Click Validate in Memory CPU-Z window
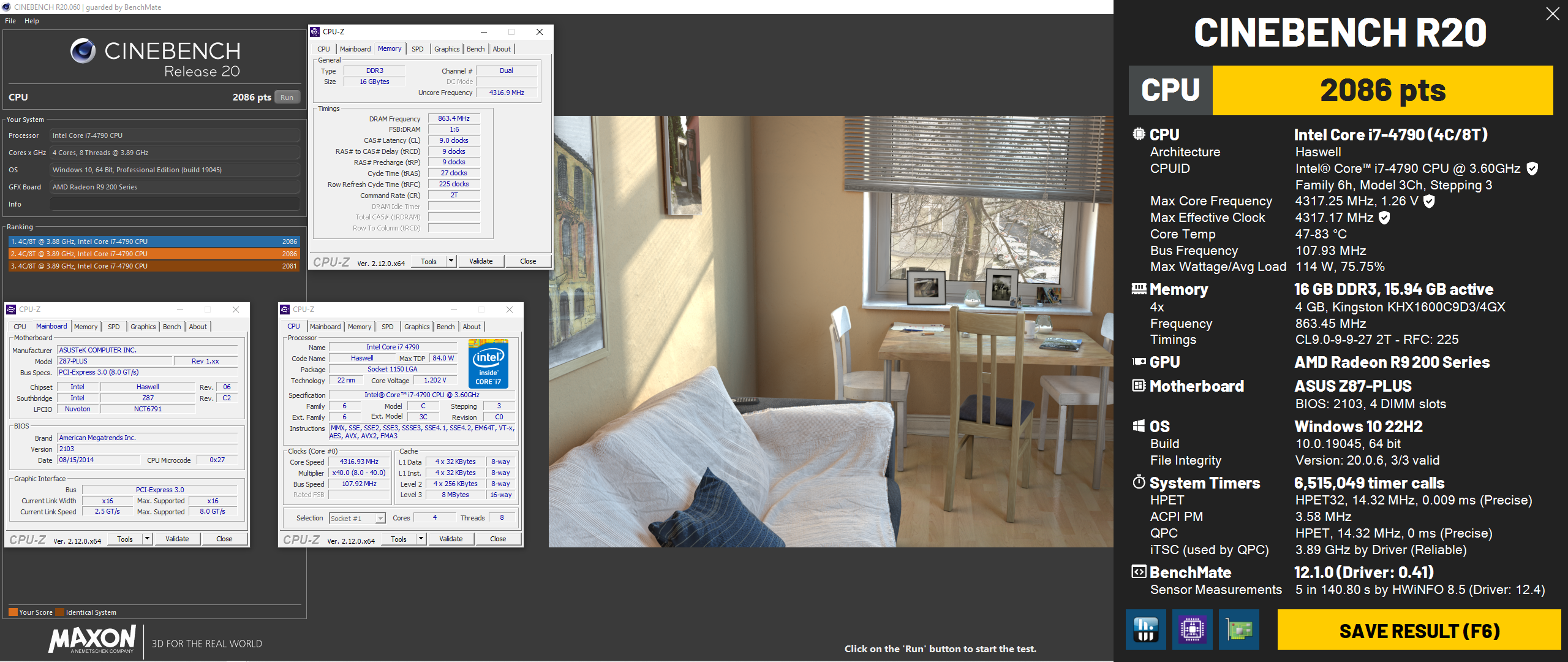 [x=481, y=261]
